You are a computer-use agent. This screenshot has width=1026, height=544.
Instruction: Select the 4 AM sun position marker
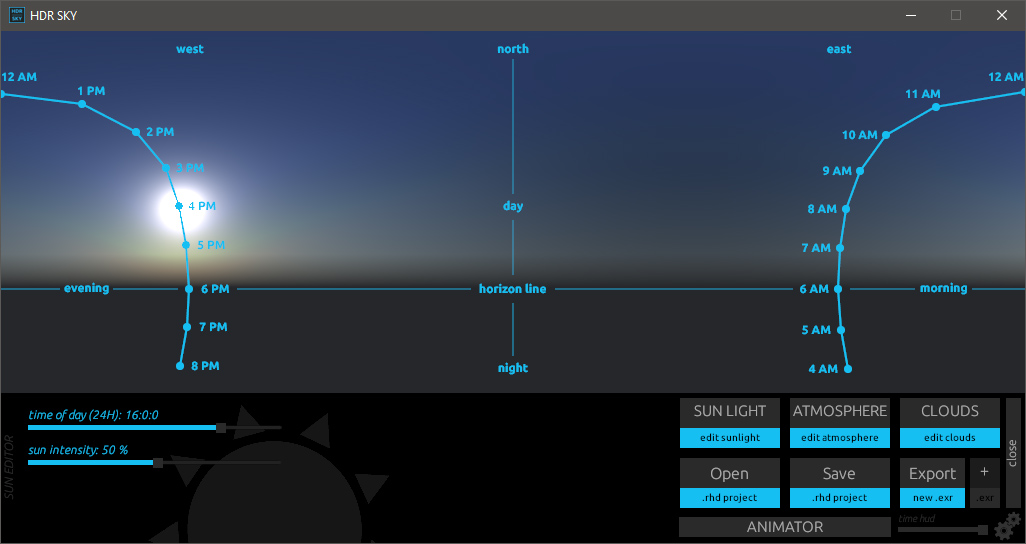tap(848, 369)
